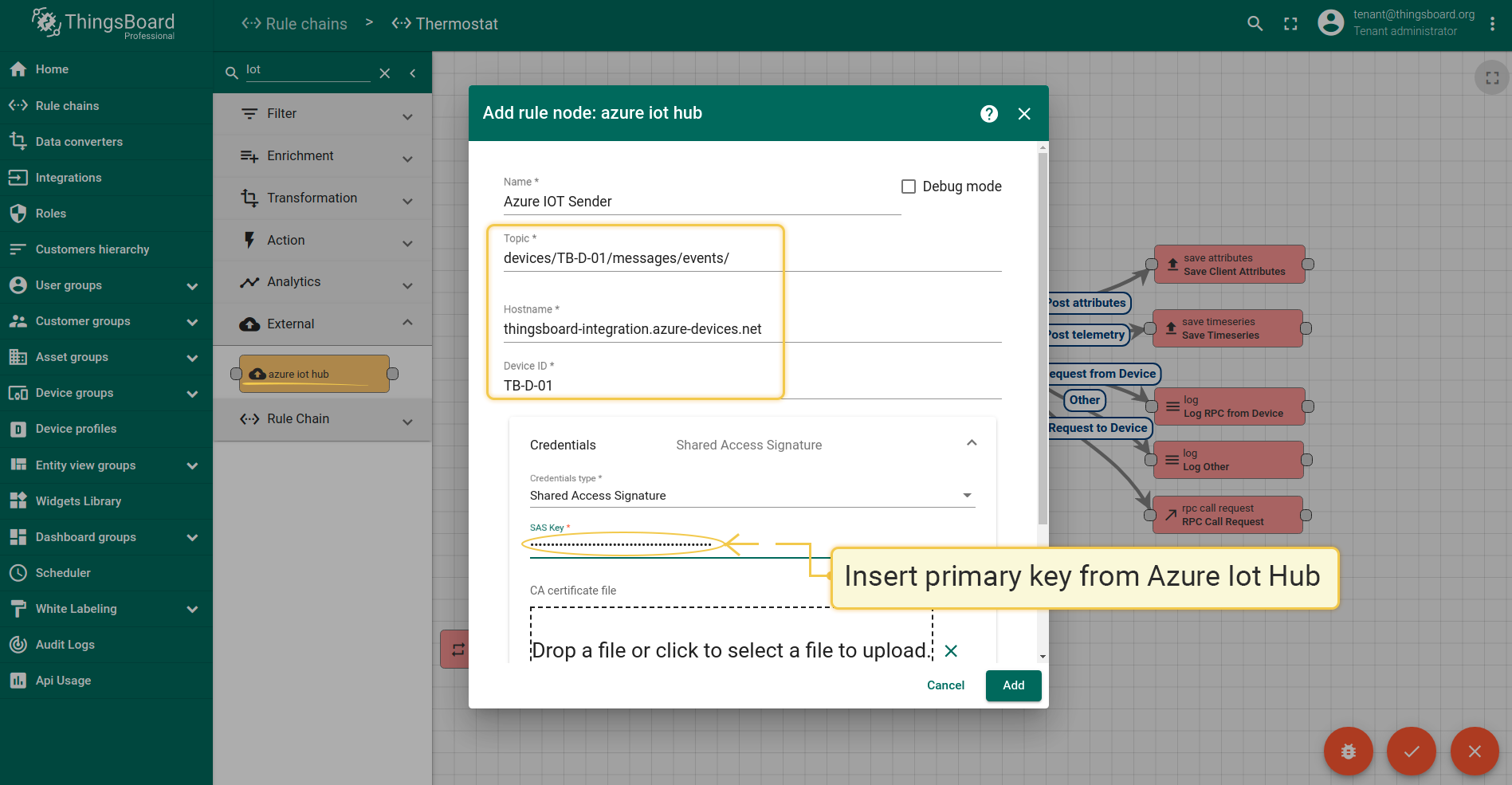The width and height of the screenshot is (1512, 785).
Task: Expand the Rule Chain node category
Action: pyautogui.click(x=323, y=419)
